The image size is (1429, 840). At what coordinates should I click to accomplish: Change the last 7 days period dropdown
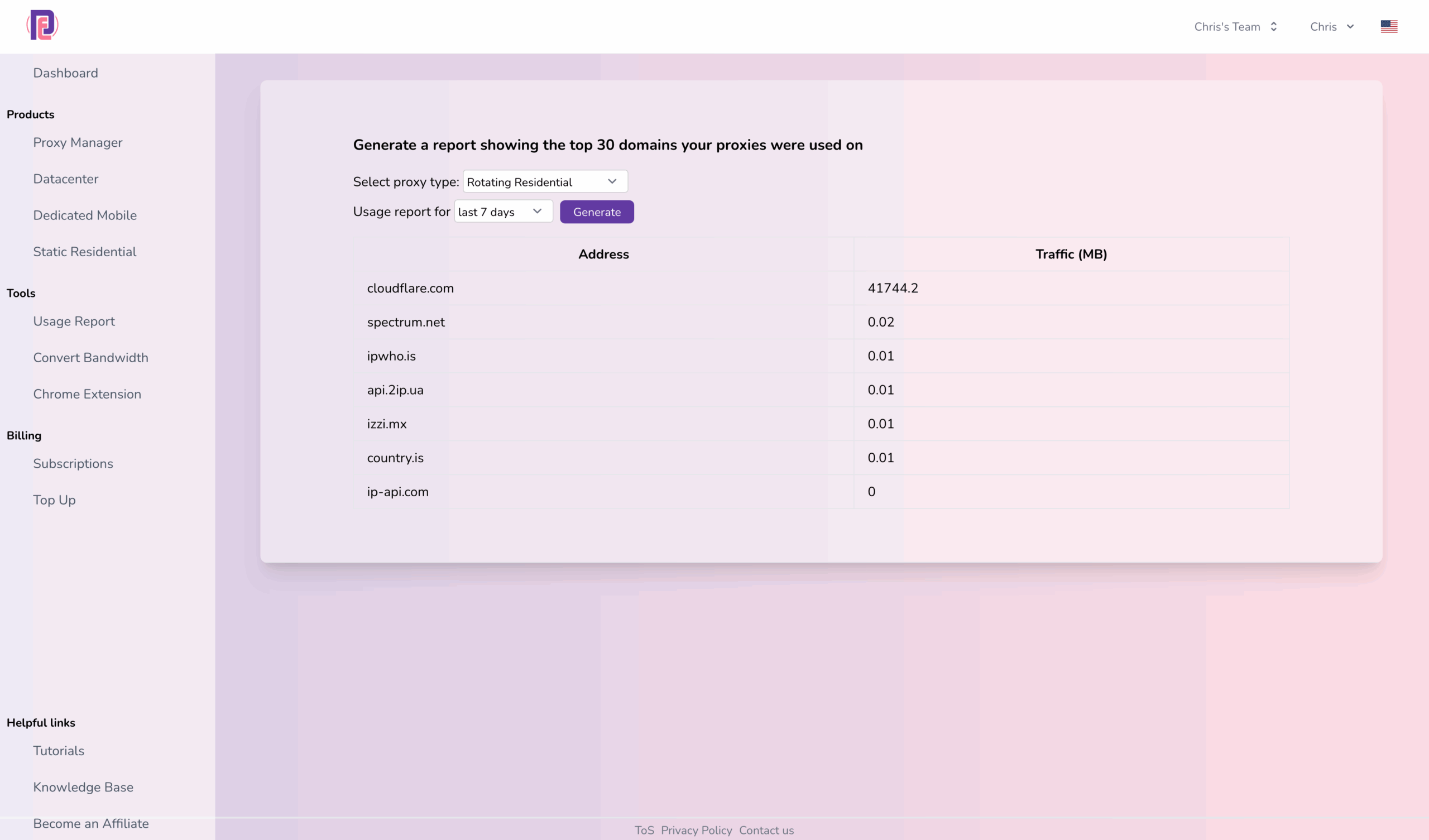[x=503, y=212]
